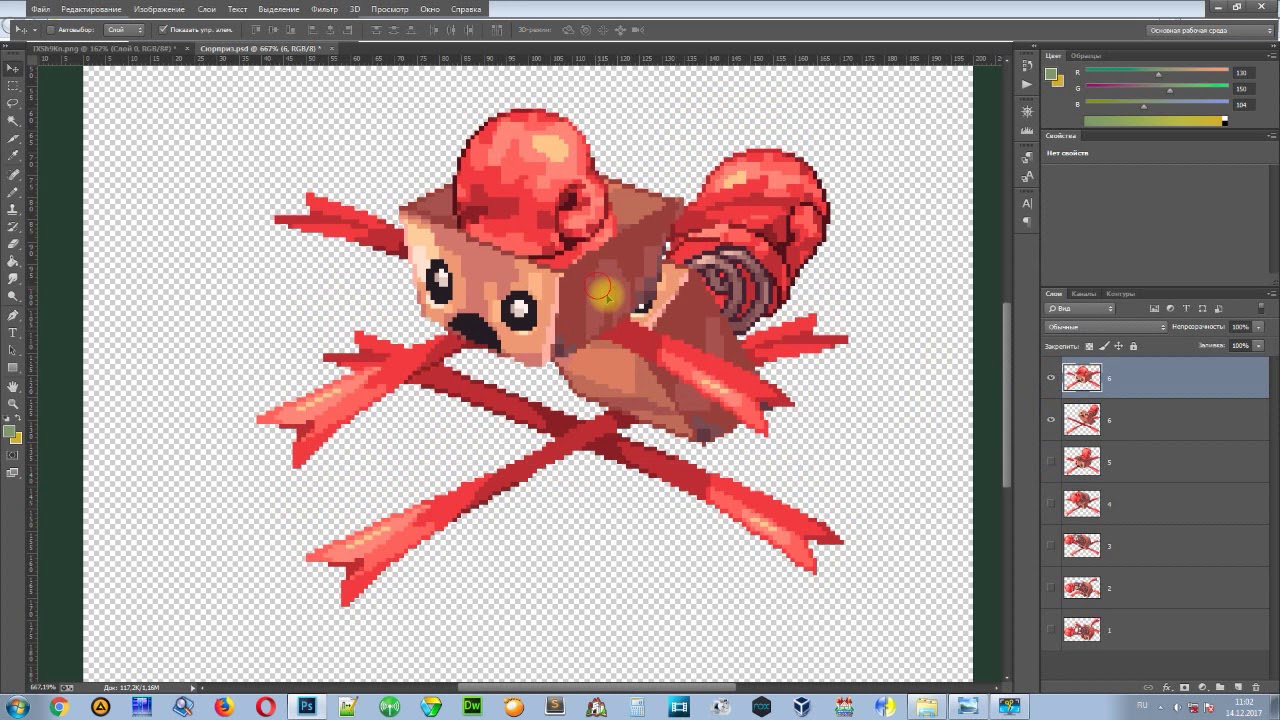Screen dimensions: 1280x720
Task: Uncheck Показать упр. элем. checkbox
Action: coord(163,30)
